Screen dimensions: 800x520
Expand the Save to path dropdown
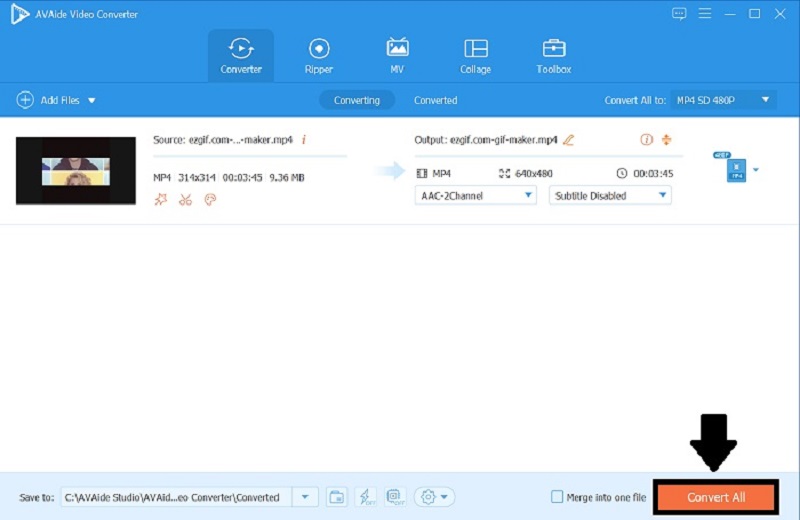tap(305, 497)
